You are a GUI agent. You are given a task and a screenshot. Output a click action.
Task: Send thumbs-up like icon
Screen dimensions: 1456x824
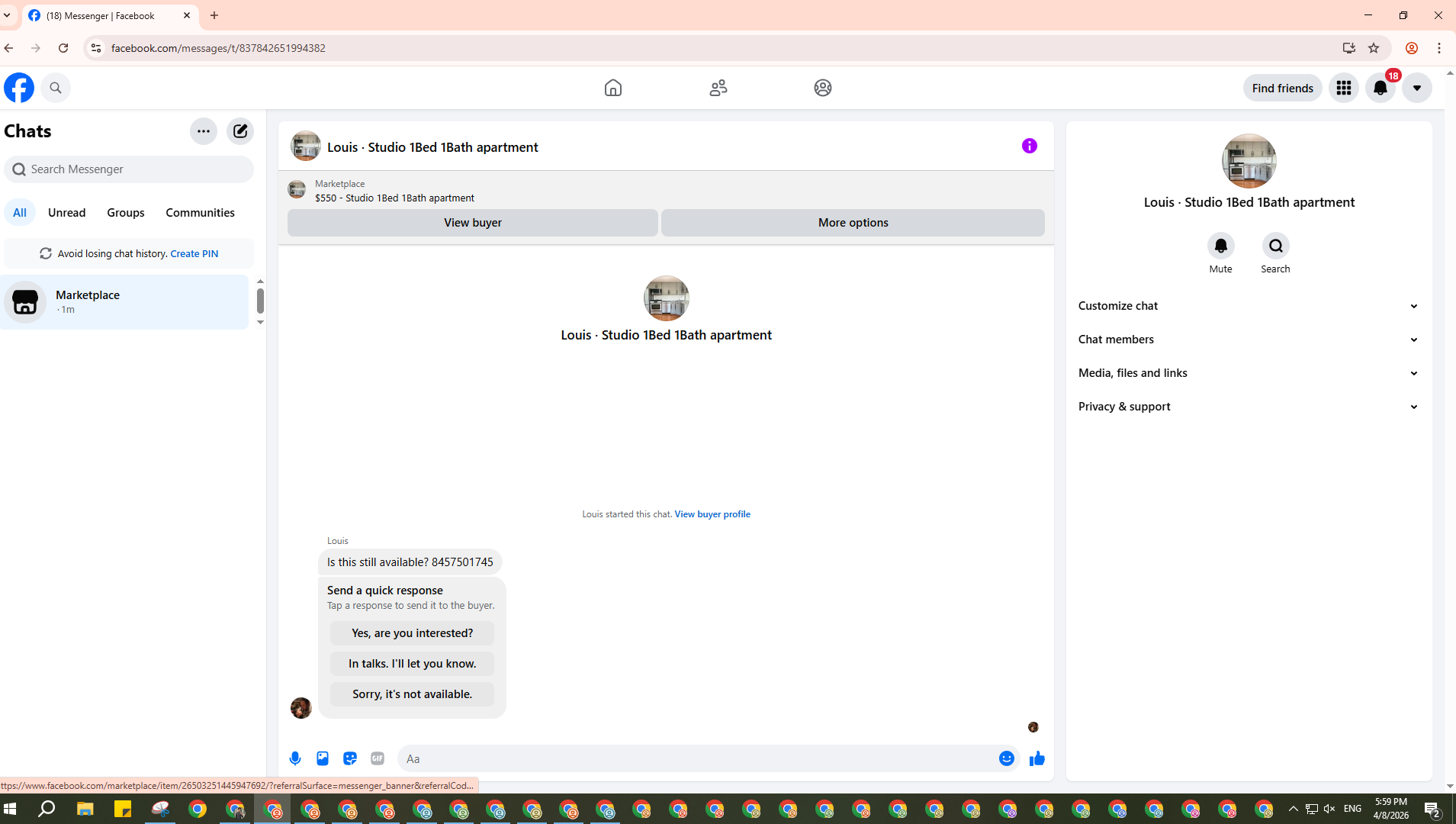1037,758
